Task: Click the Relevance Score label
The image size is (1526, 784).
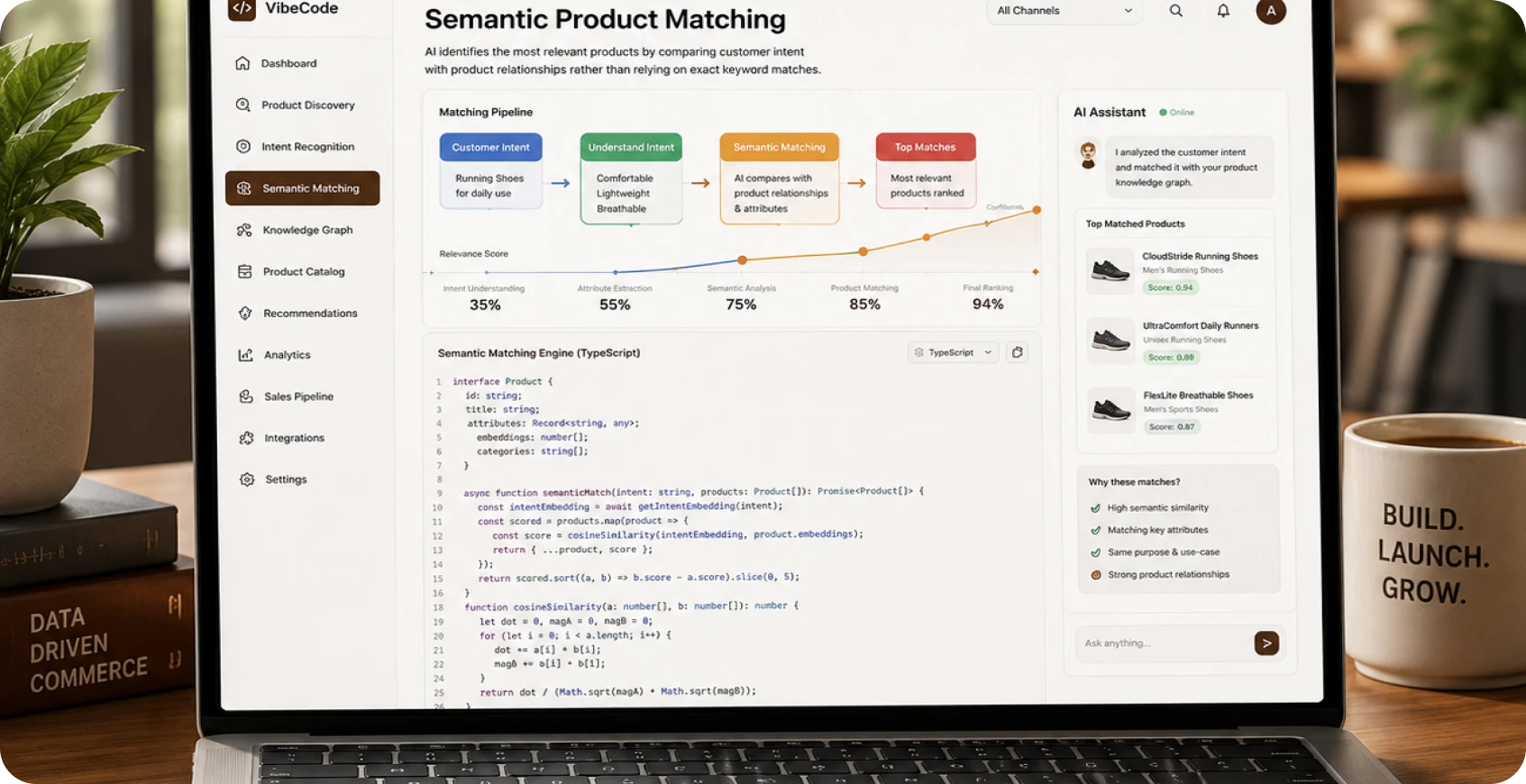Action: pyautogui.click(x=473, y=254)
